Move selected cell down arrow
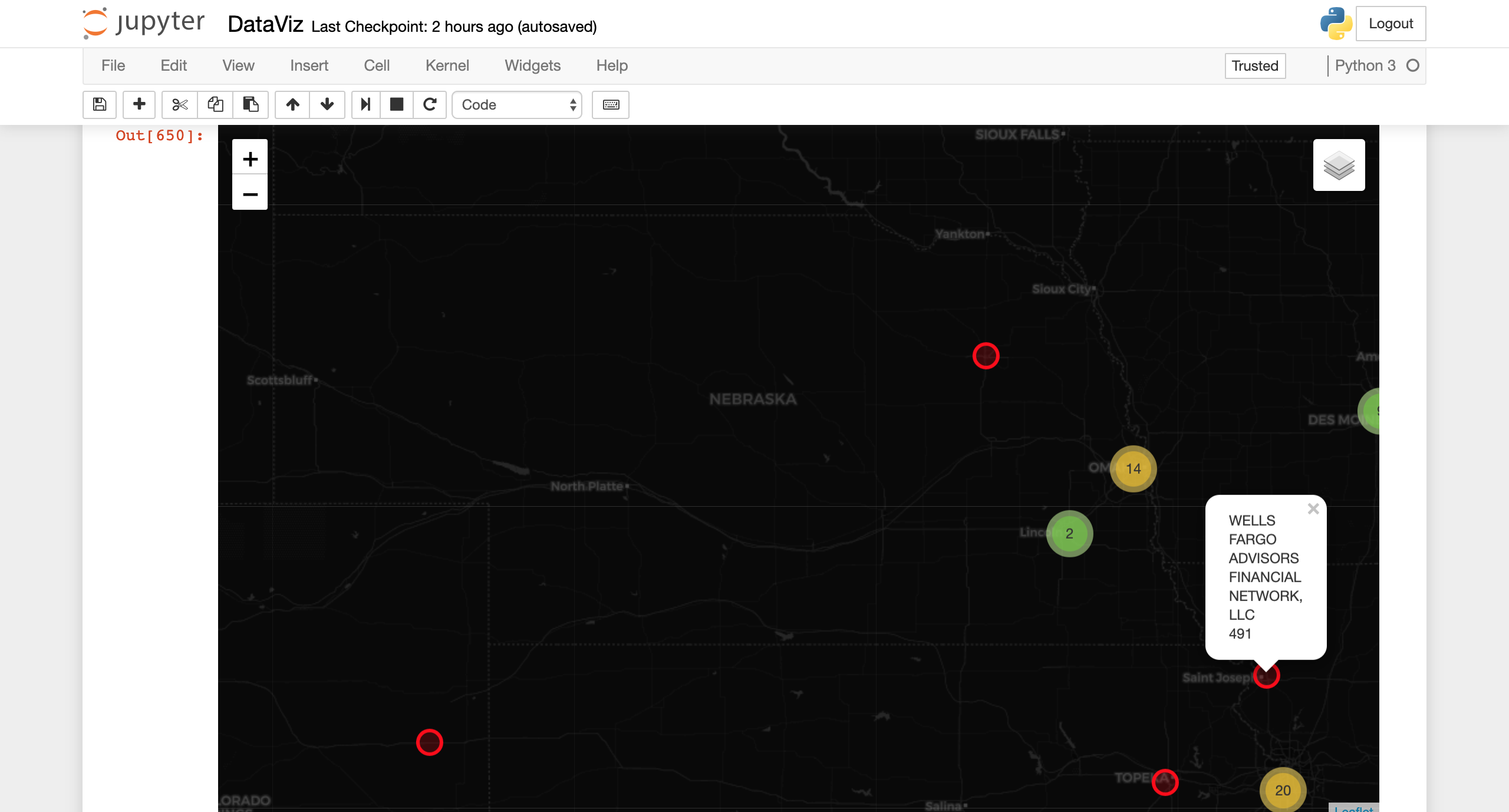 (327, 104)
